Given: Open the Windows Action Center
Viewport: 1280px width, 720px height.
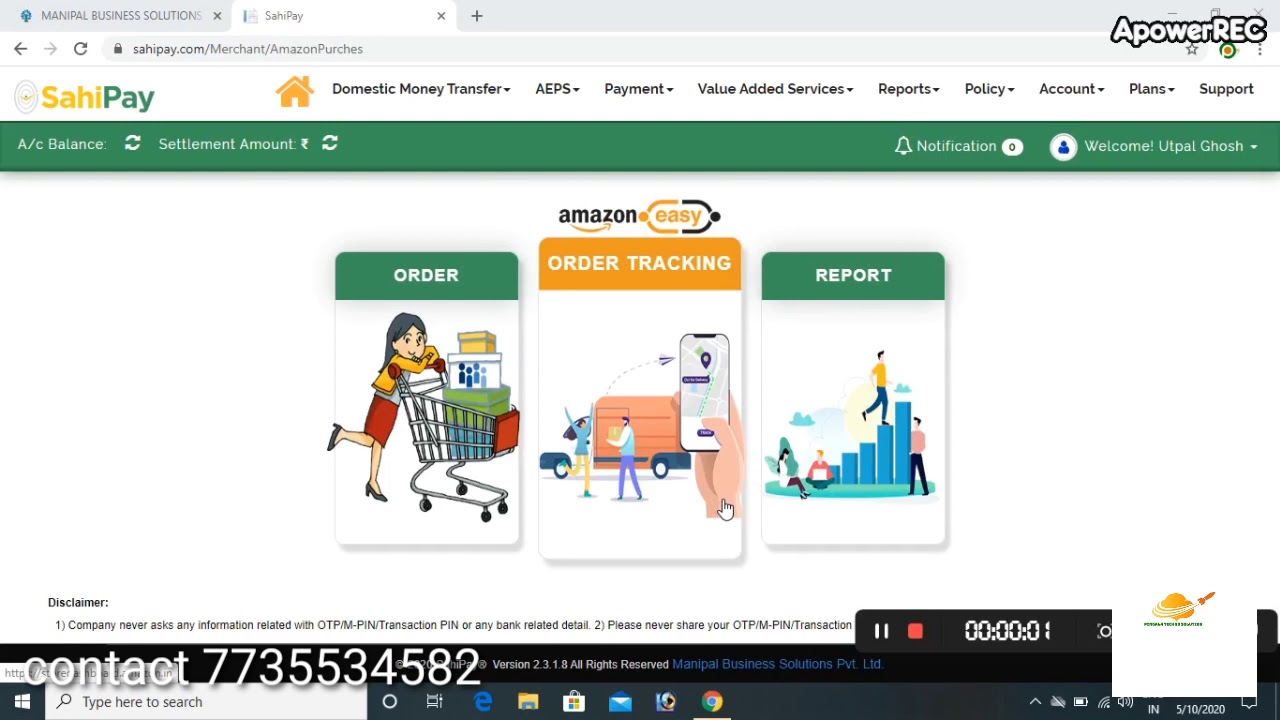Looking at the screenshot, I should pyautogui.click(x=1249, y=704).
